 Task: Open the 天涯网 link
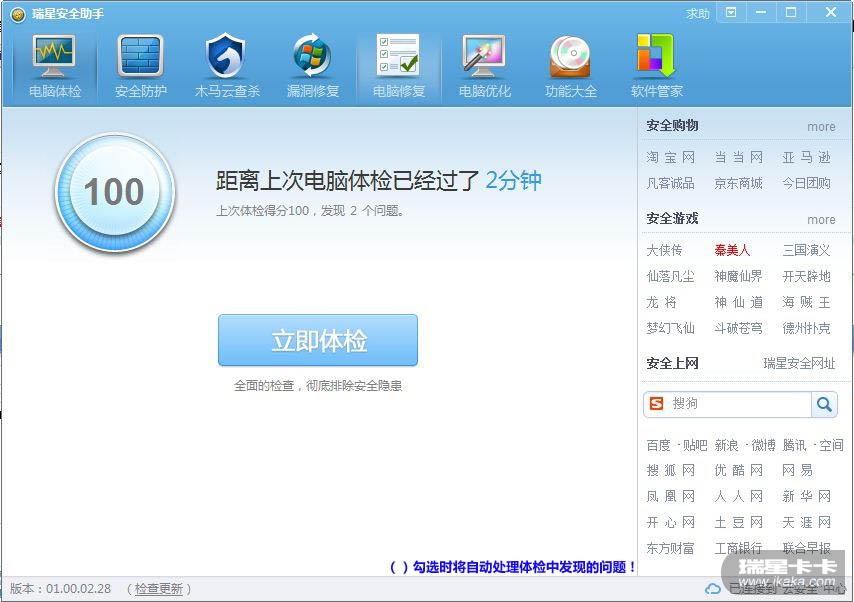(x=807, y=523)
